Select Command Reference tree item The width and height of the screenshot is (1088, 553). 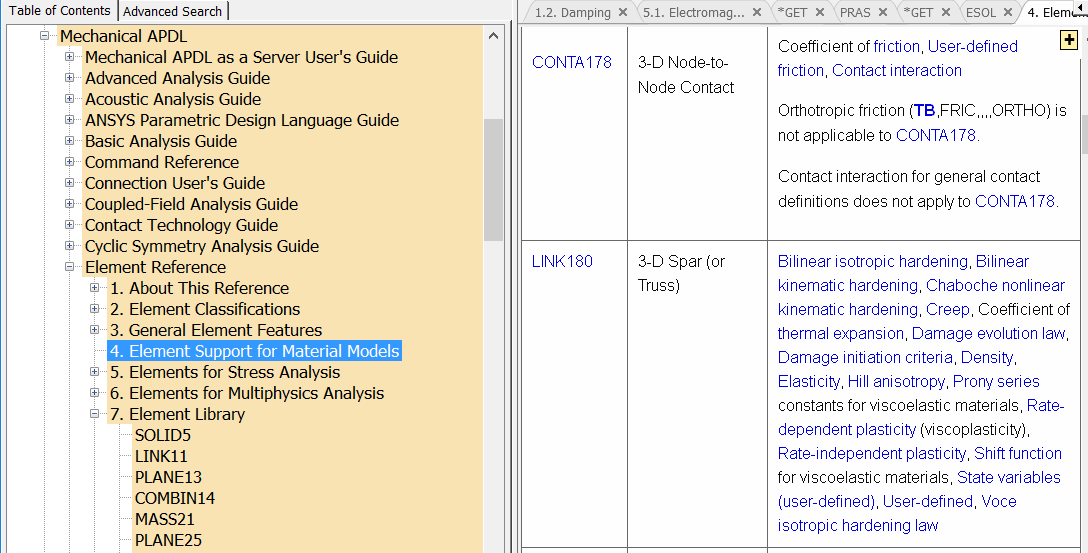tap(162, 162)
